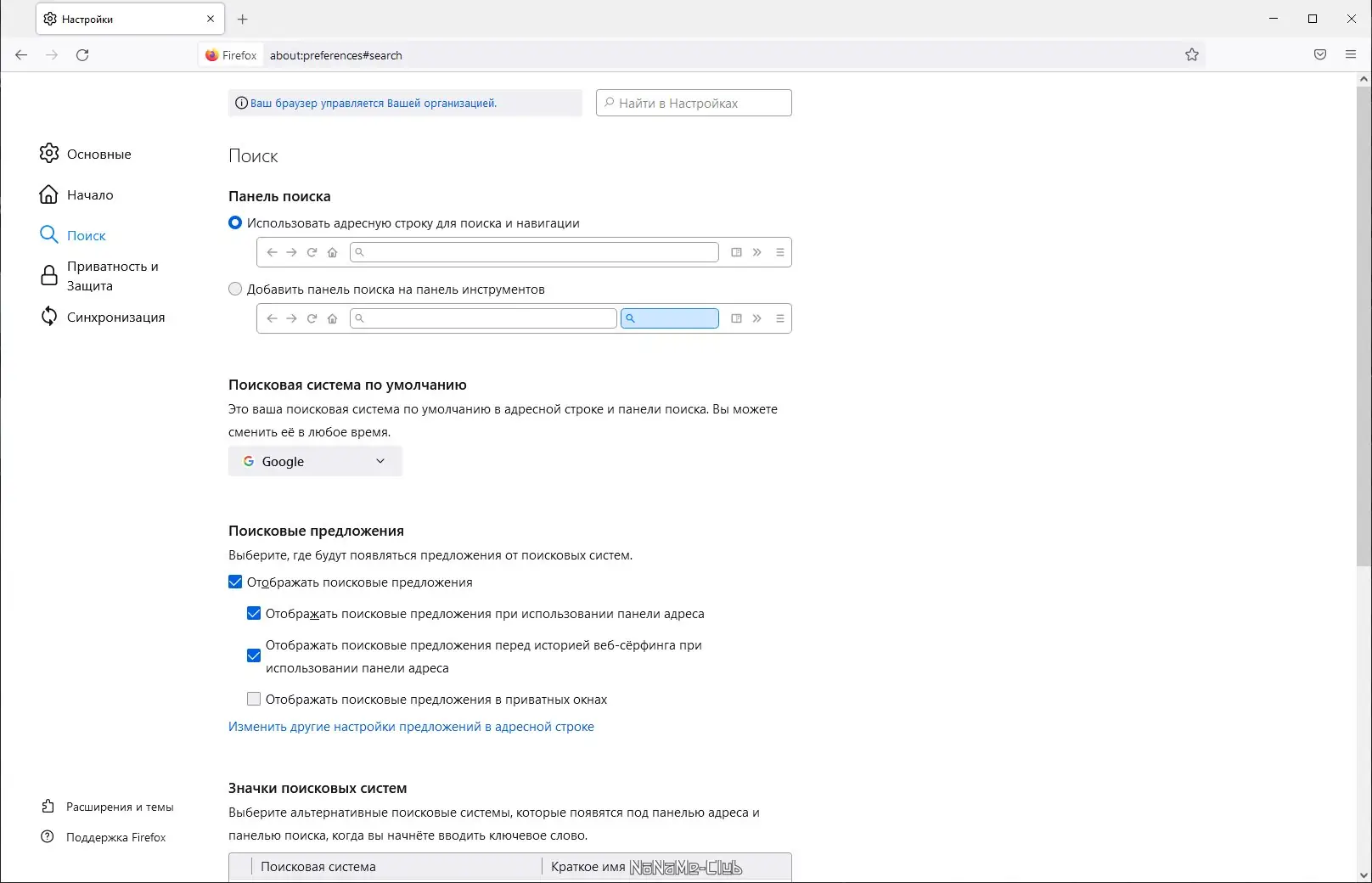Click the home icon next to Начало
This screenshot has height=883, width=1372.
point(49,194)
